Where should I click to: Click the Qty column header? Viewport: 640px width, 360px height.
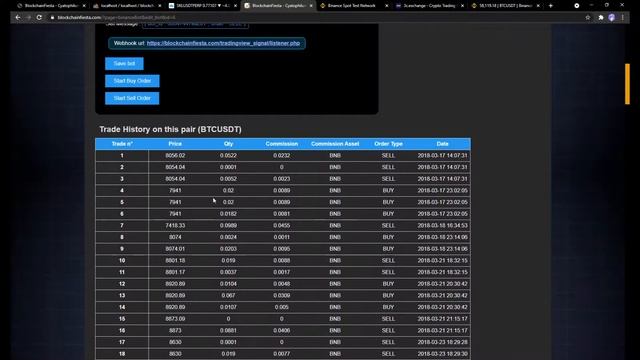[228, 144]
